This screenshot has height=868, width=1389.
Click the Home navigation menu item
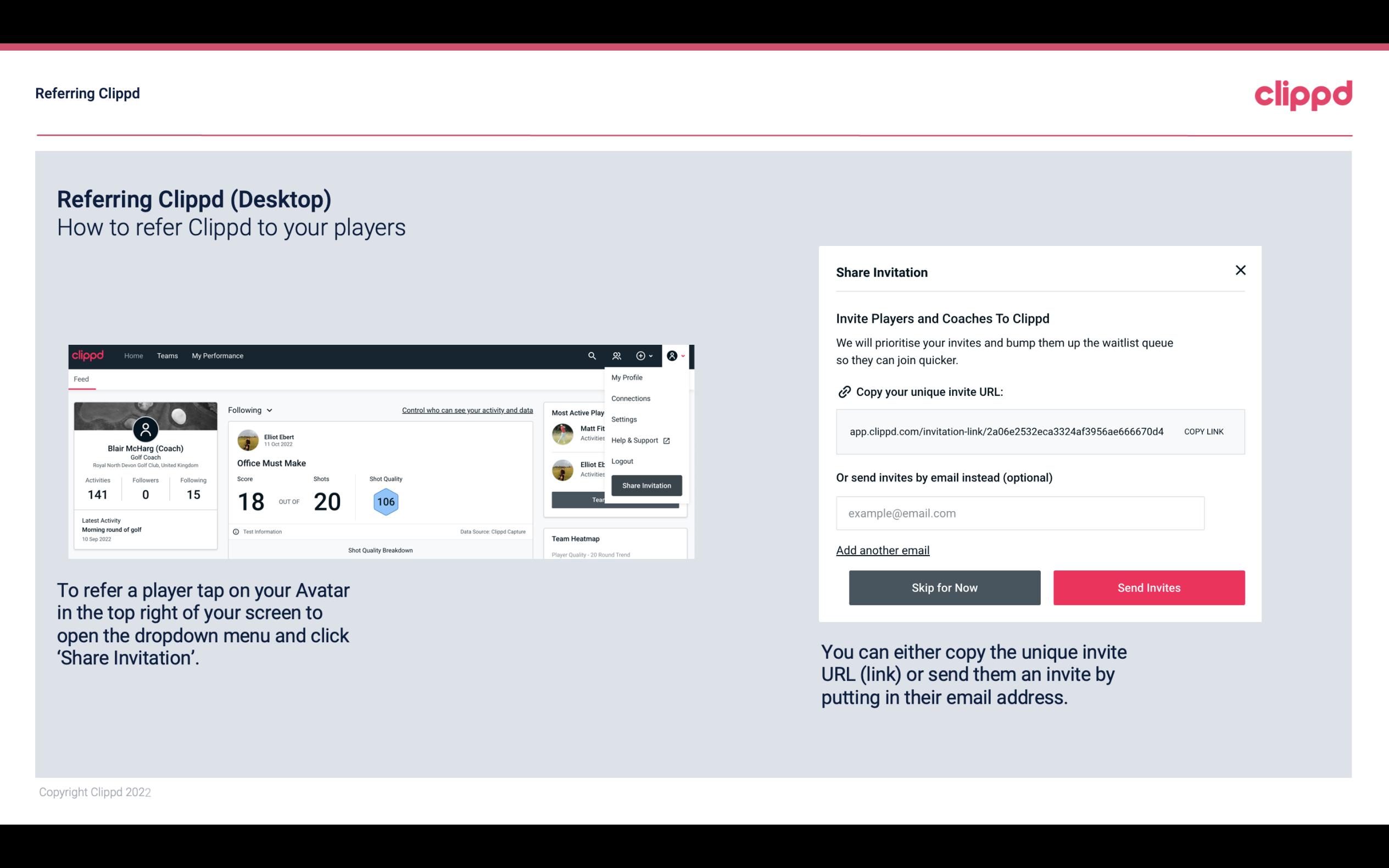pos(133,355)
